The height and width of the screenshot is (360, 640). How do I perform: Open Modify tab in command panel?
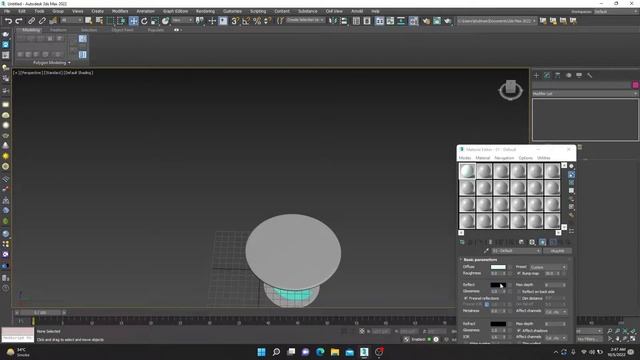(547, 76)
